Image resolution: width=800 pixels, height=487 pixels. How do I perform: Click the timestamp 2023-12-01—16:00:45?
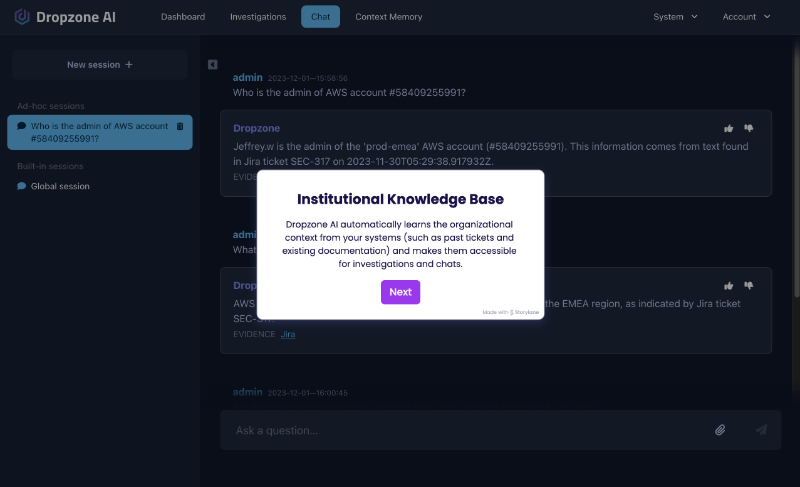click(x=308, y=393)
